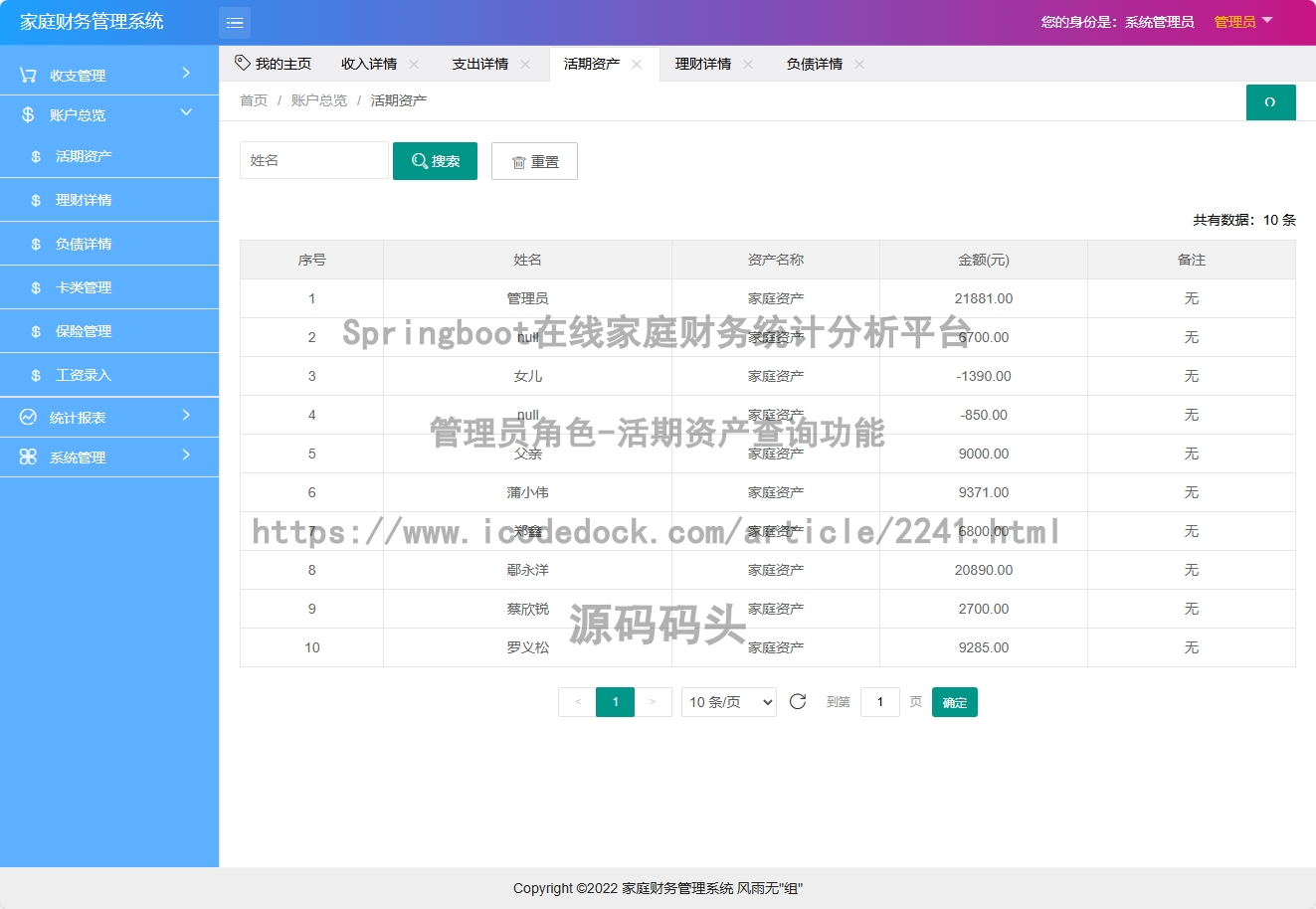This screenshot has width=1316, height=909.
Task: Expand the 统计报表 chevron
Action: pyautogui.click(x=186, y=416)
